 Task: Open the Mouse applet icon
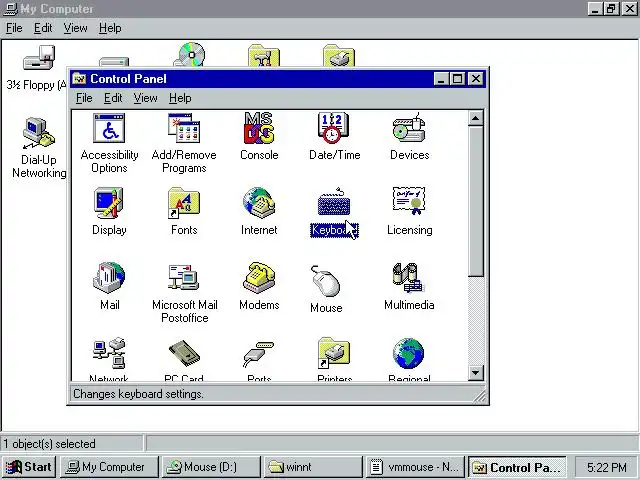coord(325,281)
